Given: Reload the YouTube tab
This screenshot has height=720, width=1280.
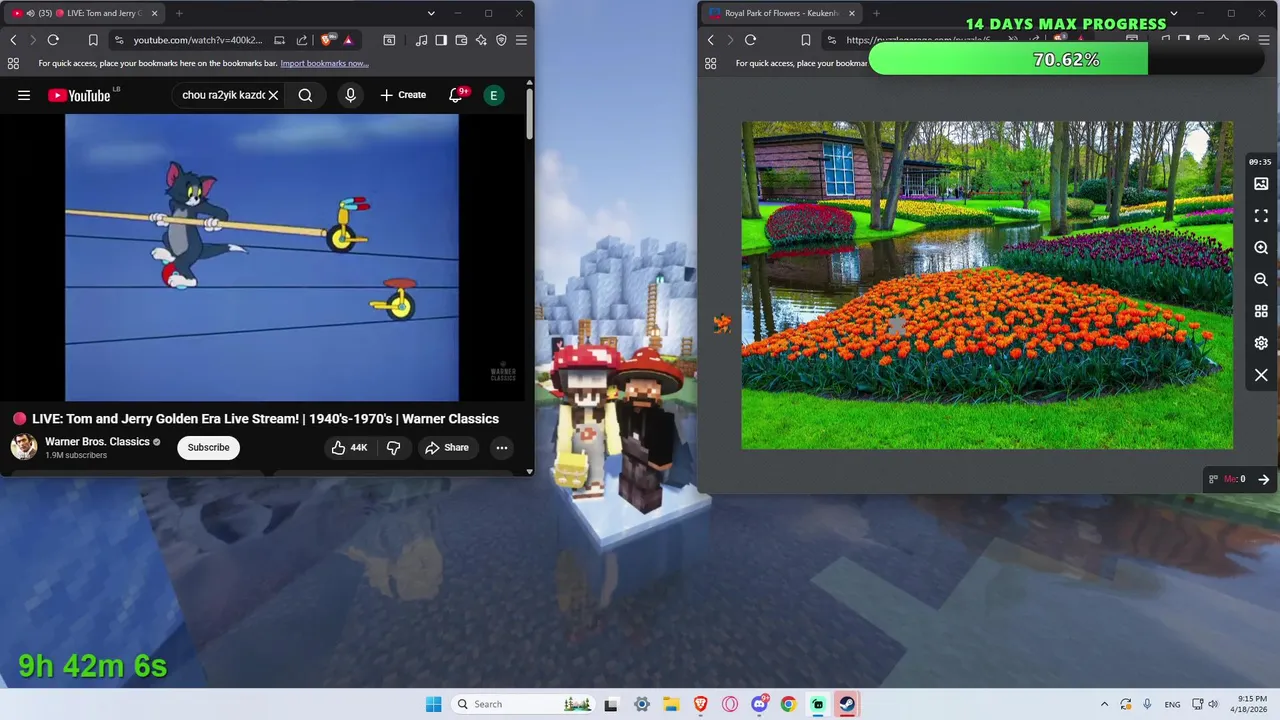Looking at the screenshot, I should point(53,40).
